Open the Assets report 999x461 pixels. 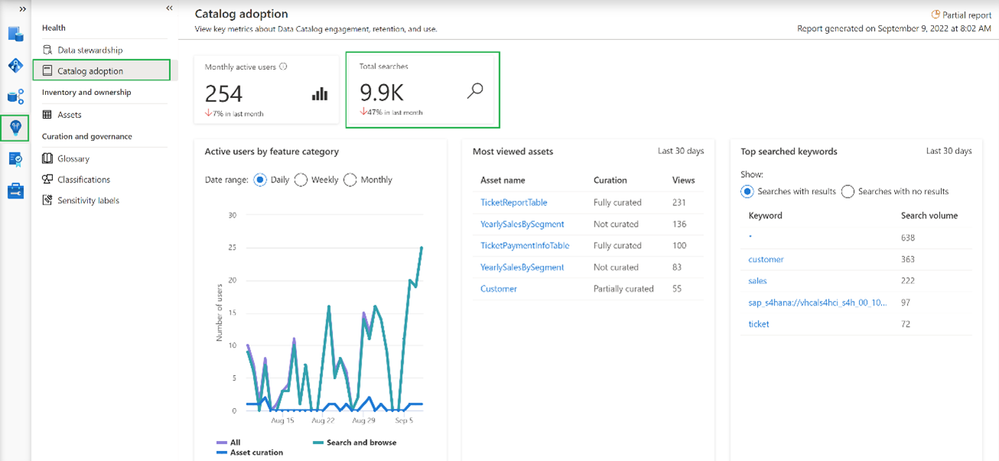click(x=69, y=115)
